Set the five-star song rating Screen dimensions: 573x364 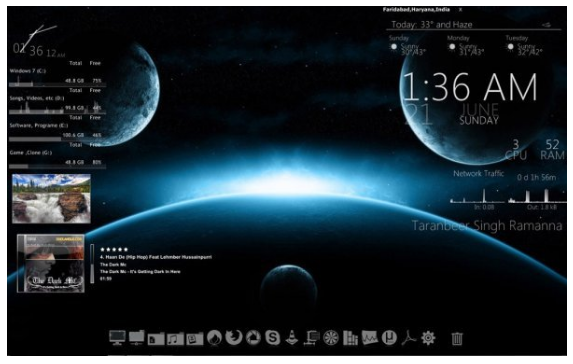pyautogui.click(x=114, y=250)
